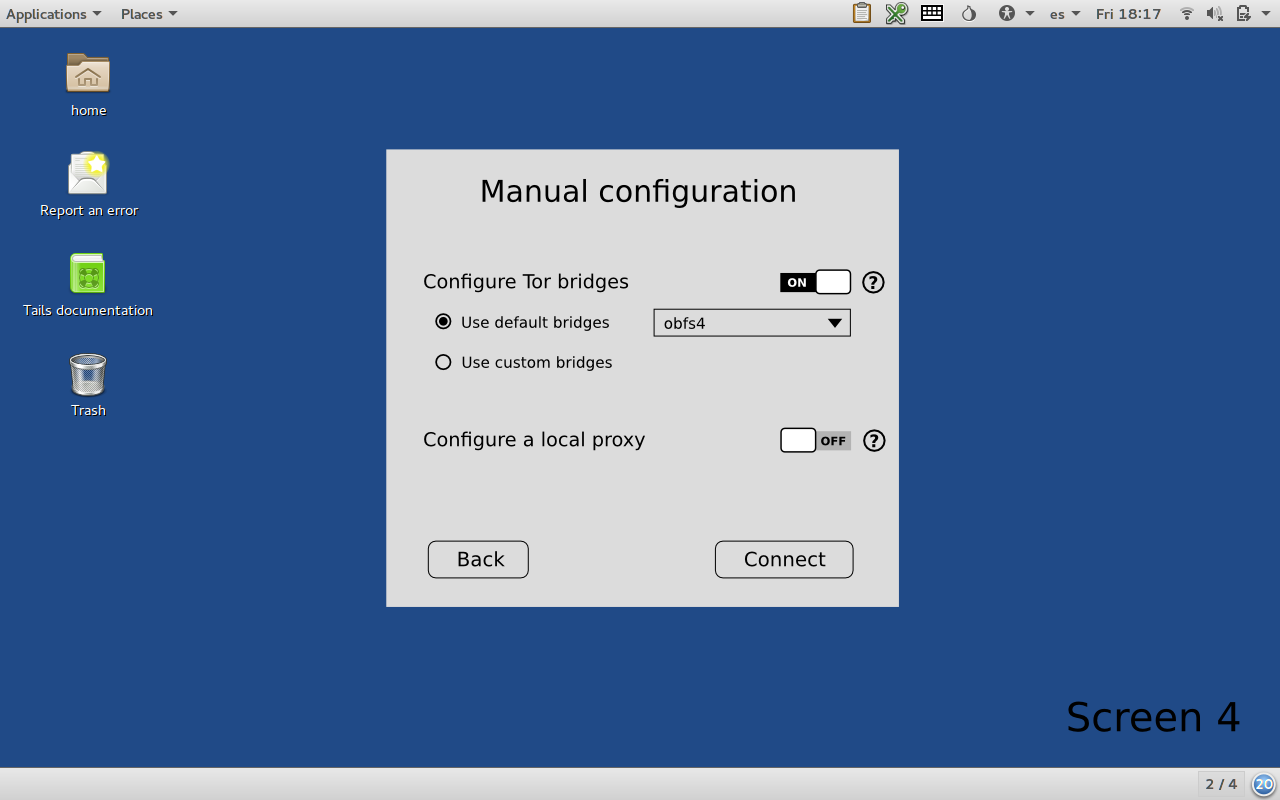The height and width of the screenshot is (800, 1280).
Task: Open the Tails documentation desktop icon
Action: [88, 274]
